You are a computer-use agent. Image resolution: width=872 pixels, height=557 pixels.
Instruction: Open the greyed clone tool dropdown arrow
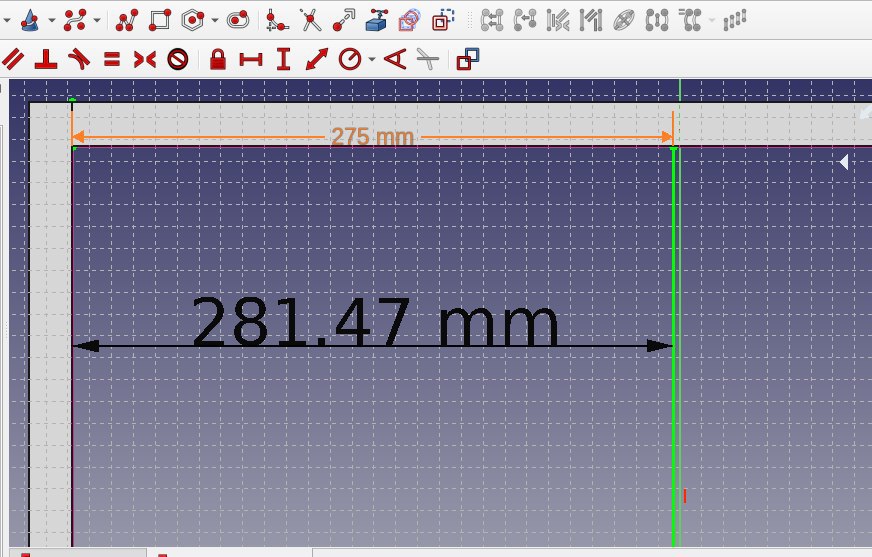click(x=712, y=21)
